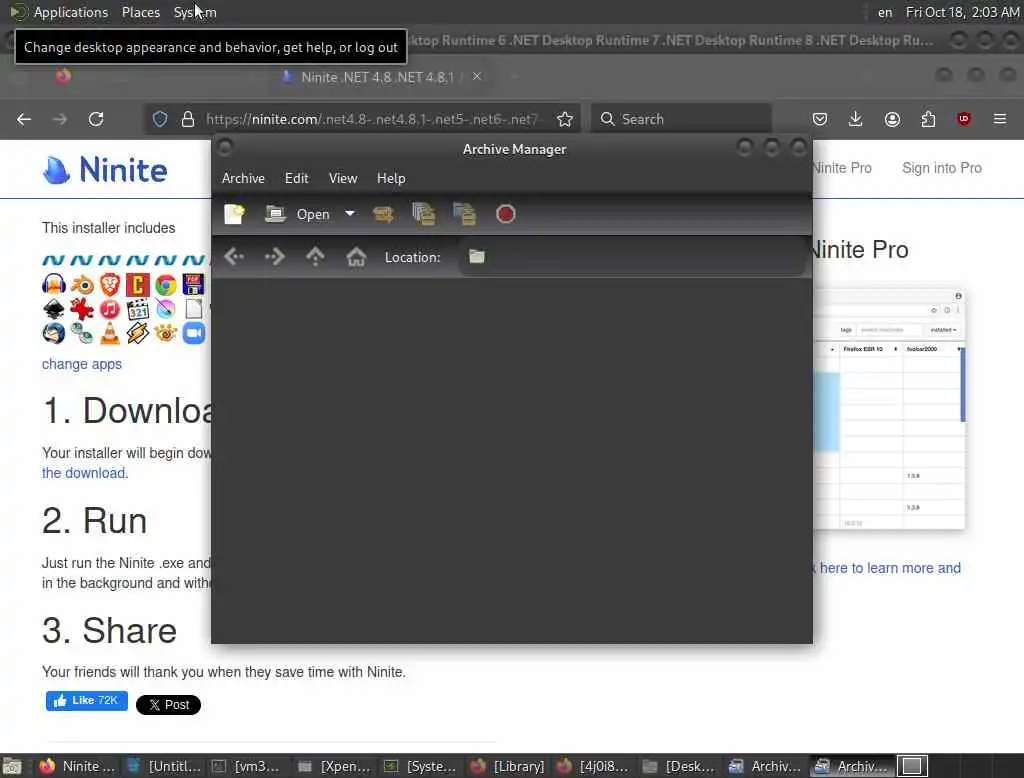This screenshot has height=778, width=1024.
Task: Switch to the [Desk... taskbar window
Action: click(679, 766)
